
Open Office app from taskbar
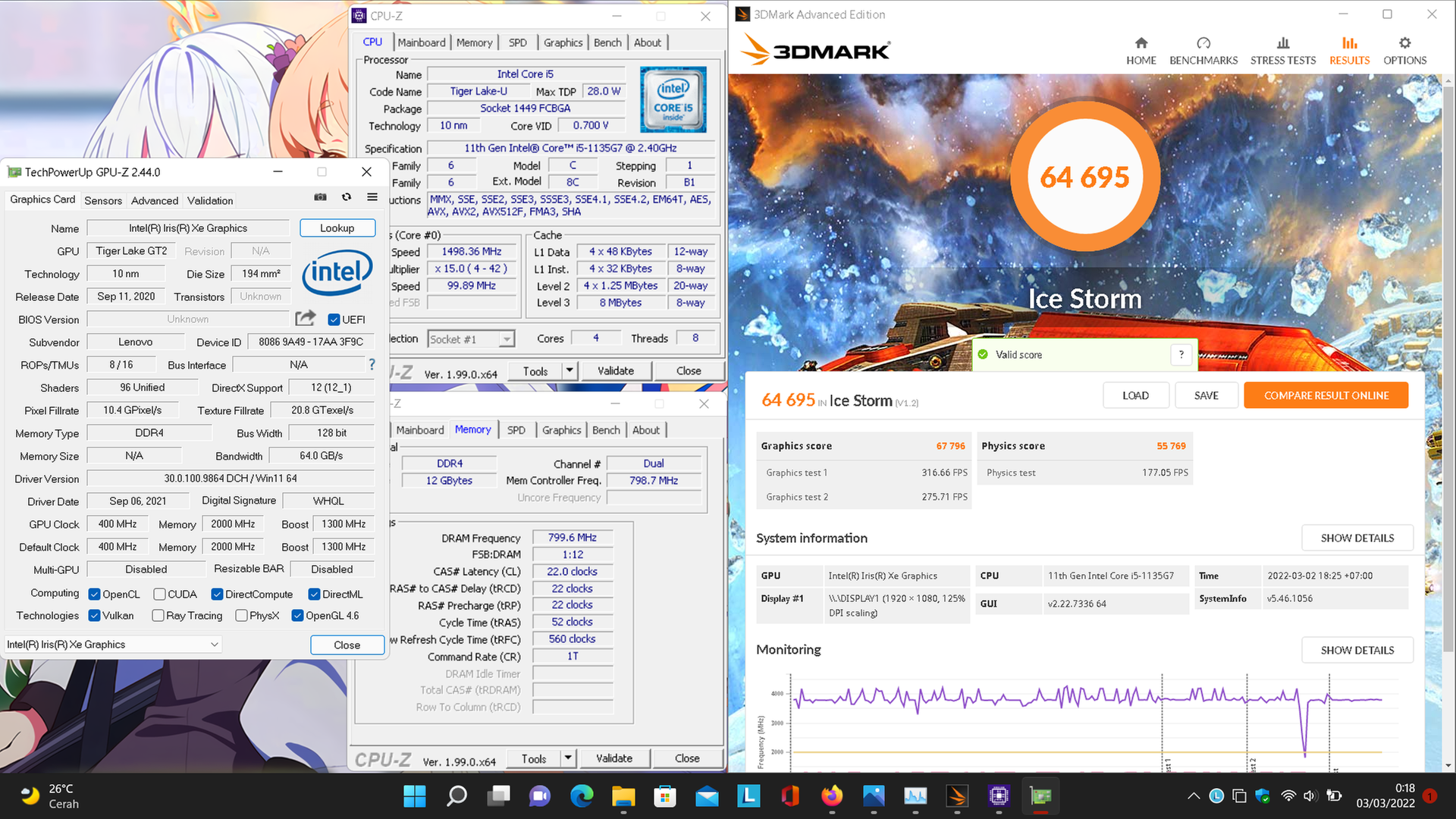790,795
